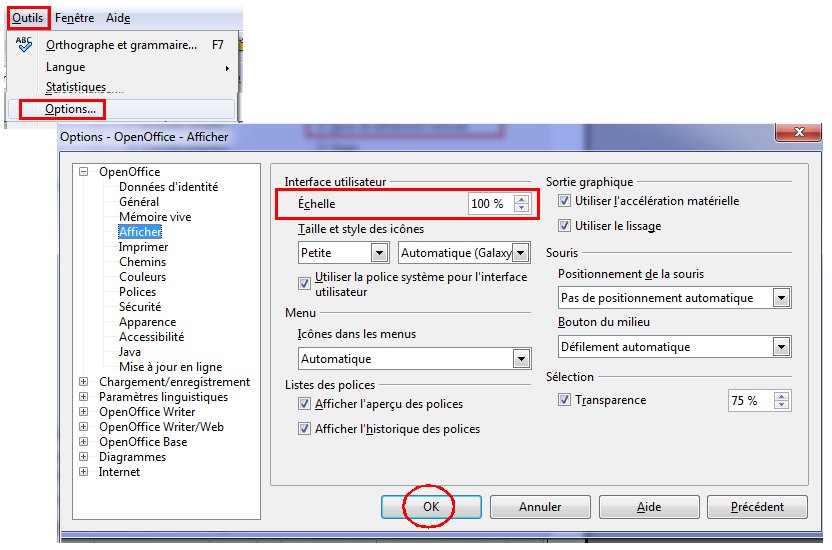Toggle 'Utiliser l'accélération matérielle' checkbox

tap(565, 201)
